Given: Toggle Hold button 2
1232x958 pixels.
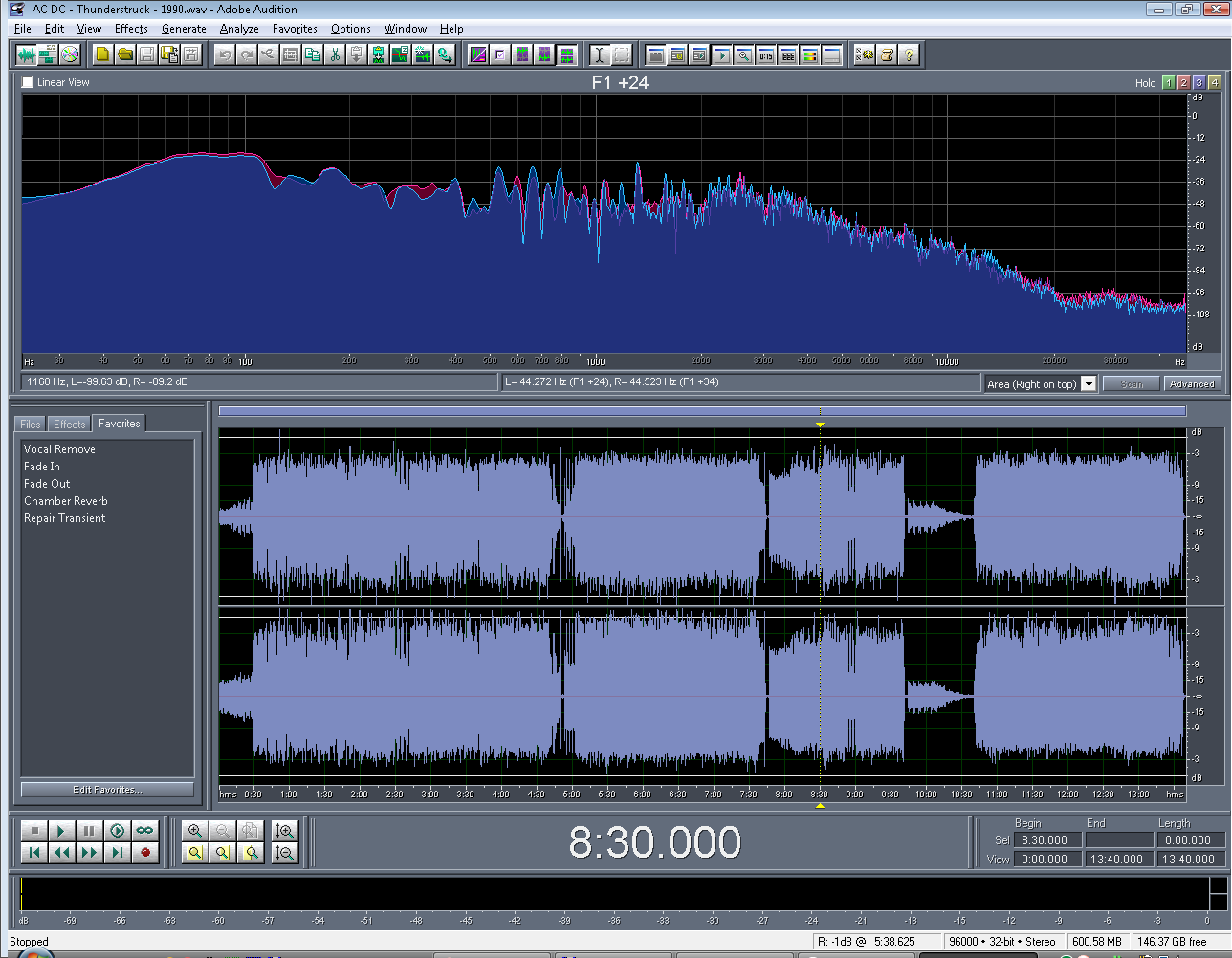Looking at the screenshot, I should coord(1183,82).
